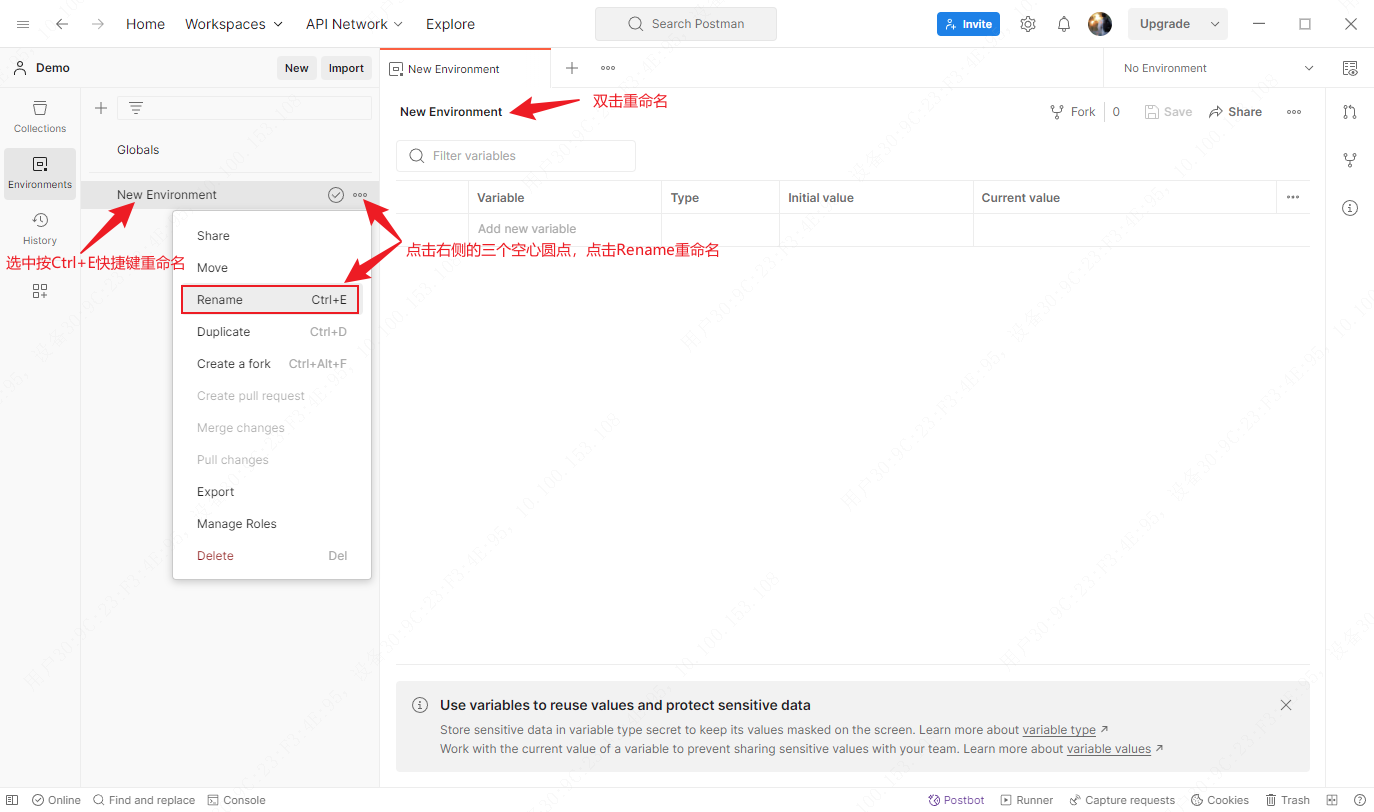
Task: Open Trash in the status bar
Action: pyautogui.click(x=1288, y=800)
